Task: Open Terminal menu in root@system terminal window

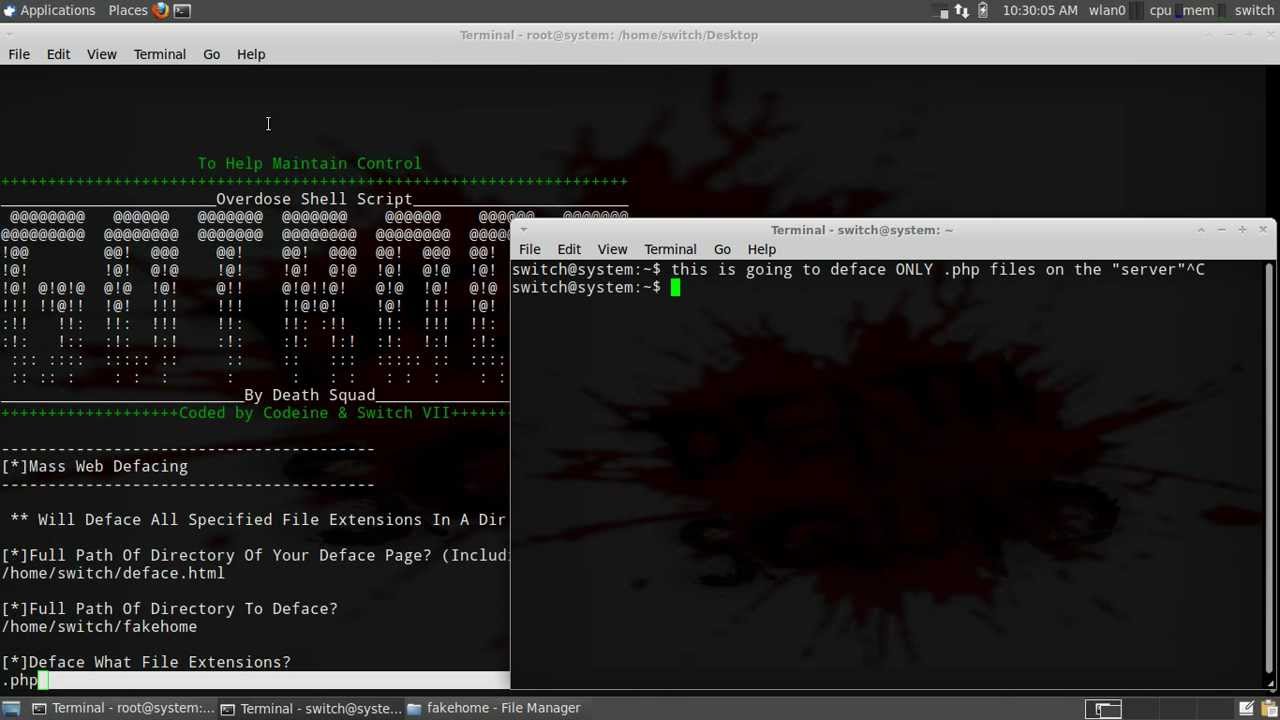Action: pyautogui.click(x=159, y=54)
